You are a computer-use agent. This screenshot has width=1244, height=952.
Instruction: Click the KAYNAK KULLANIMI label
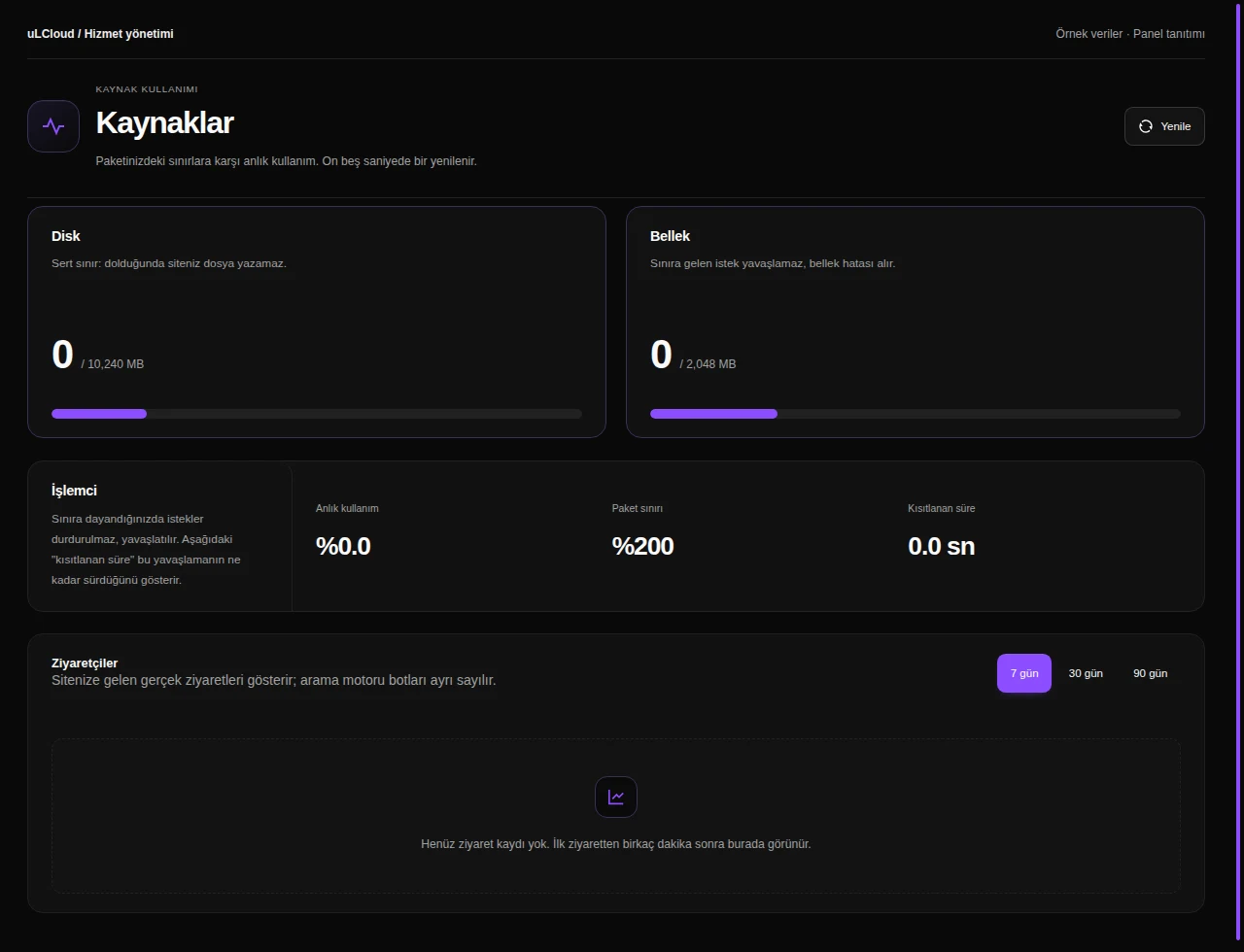147,89
